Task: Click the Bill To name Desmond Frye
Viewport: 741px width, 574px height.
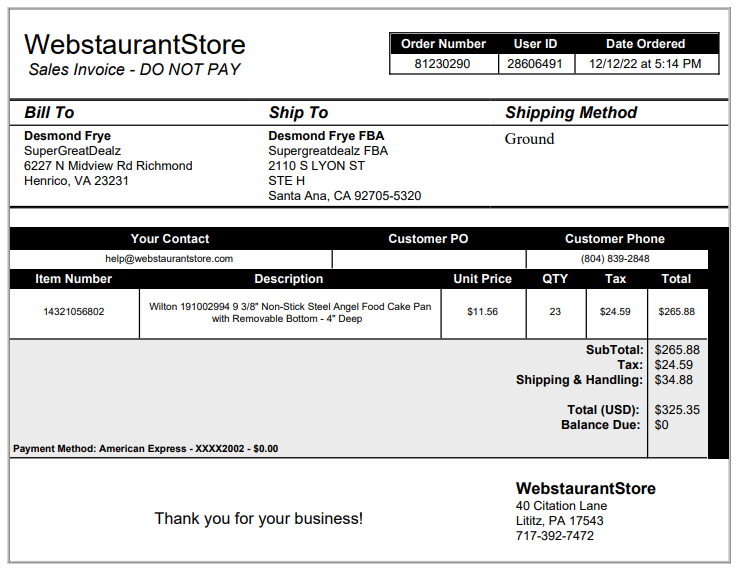Action: point(68,136)
